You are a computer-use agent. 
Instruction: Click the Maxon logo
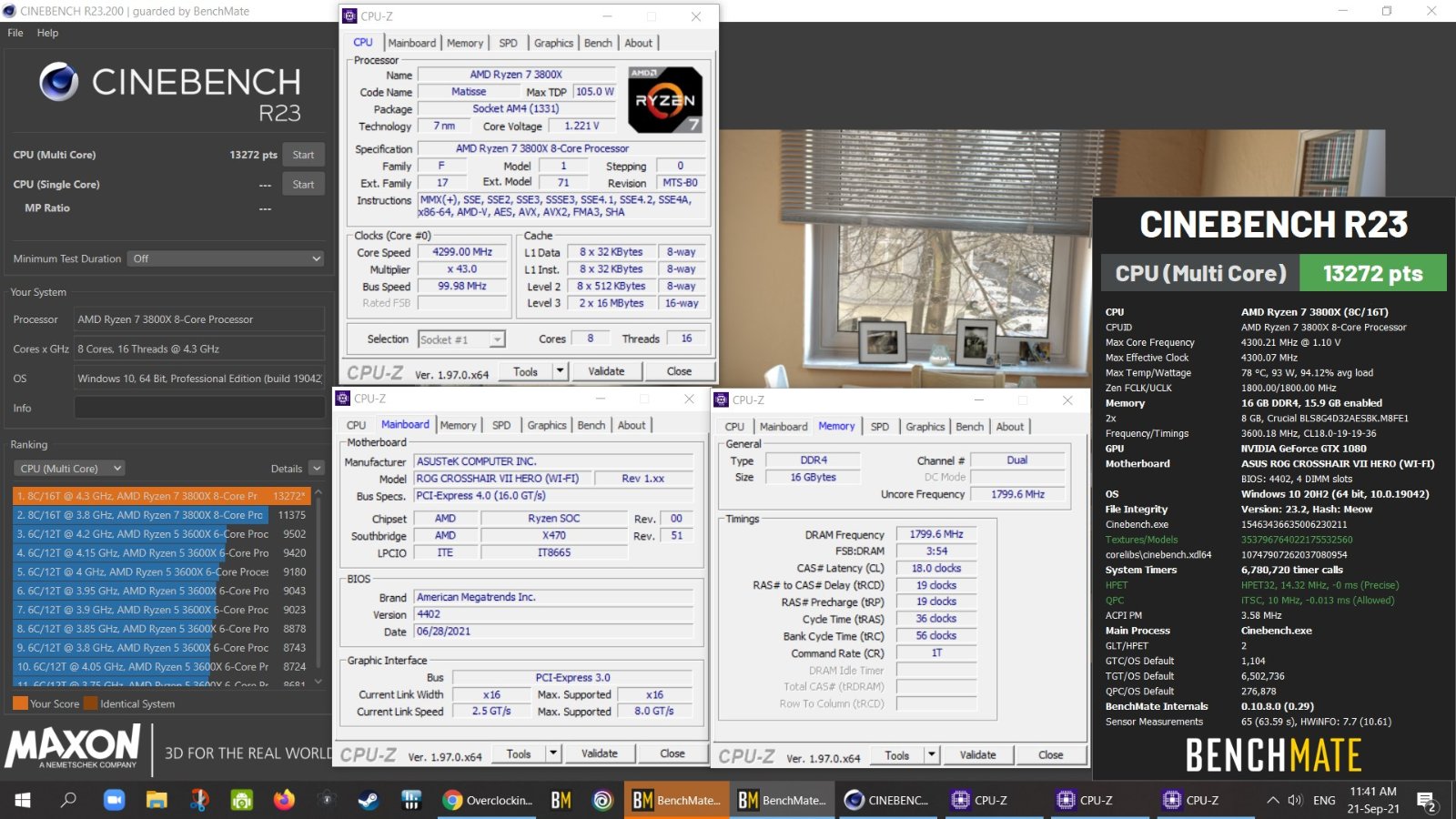tap(73, 747)
